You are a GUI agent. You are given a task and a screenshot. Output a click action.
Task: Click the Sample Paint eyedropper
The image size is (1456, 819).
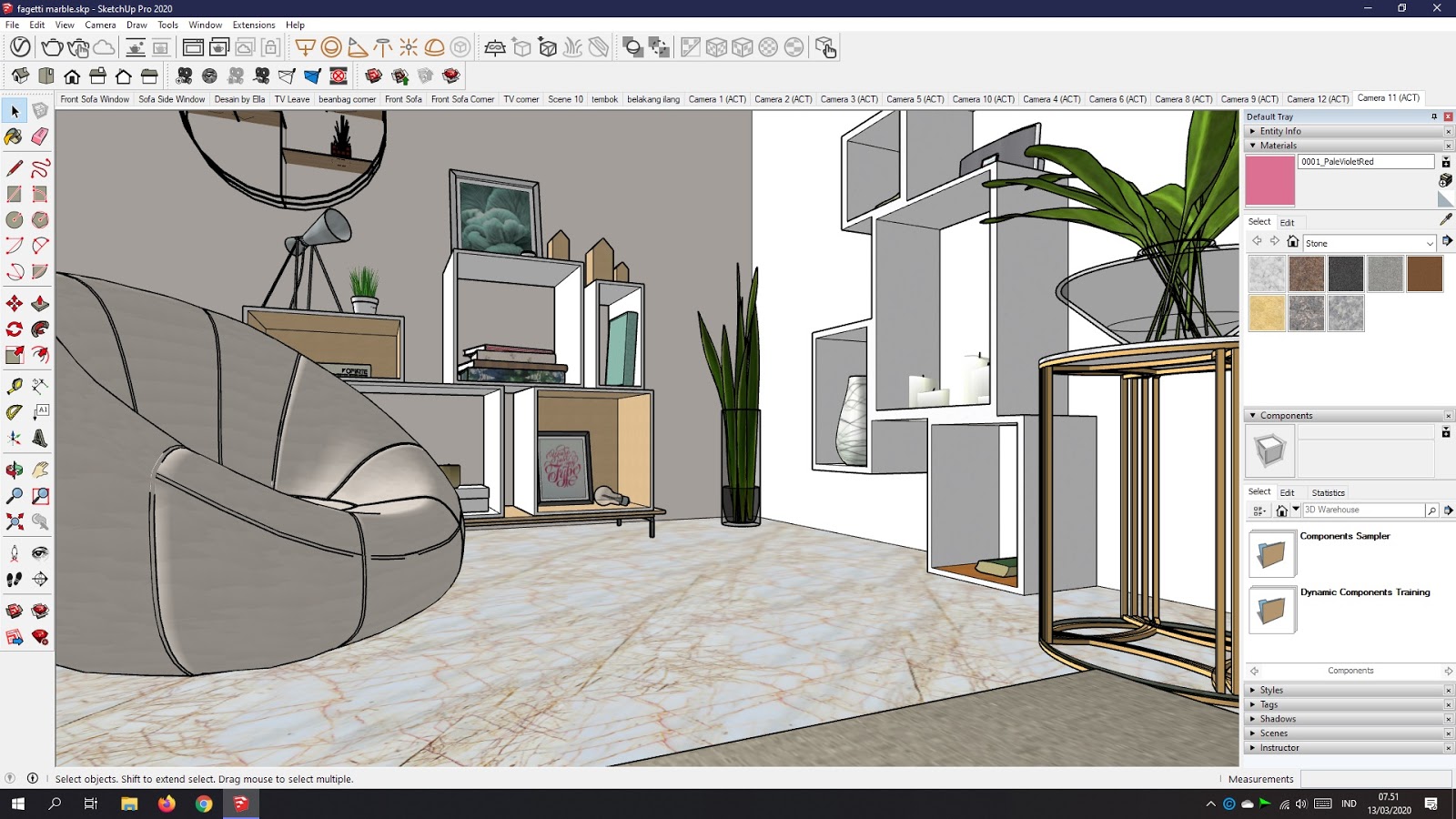tap(1446, 220)
